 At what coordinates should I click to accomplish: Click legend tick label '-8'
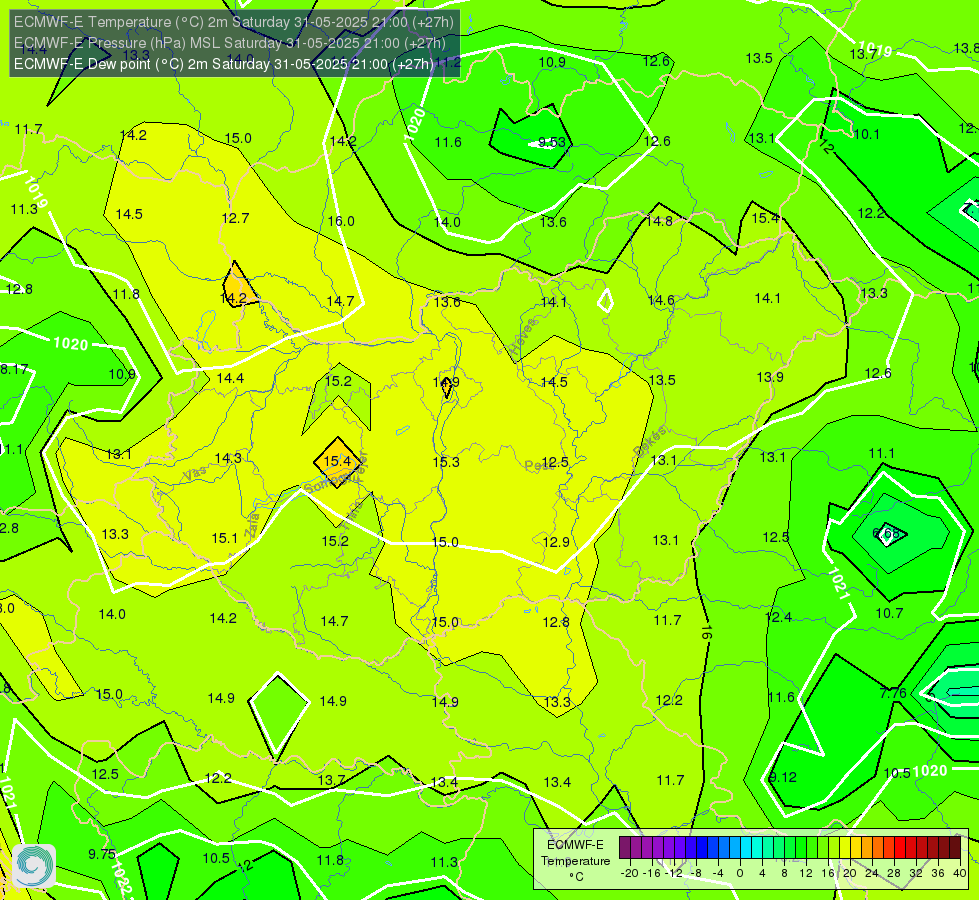697,873
